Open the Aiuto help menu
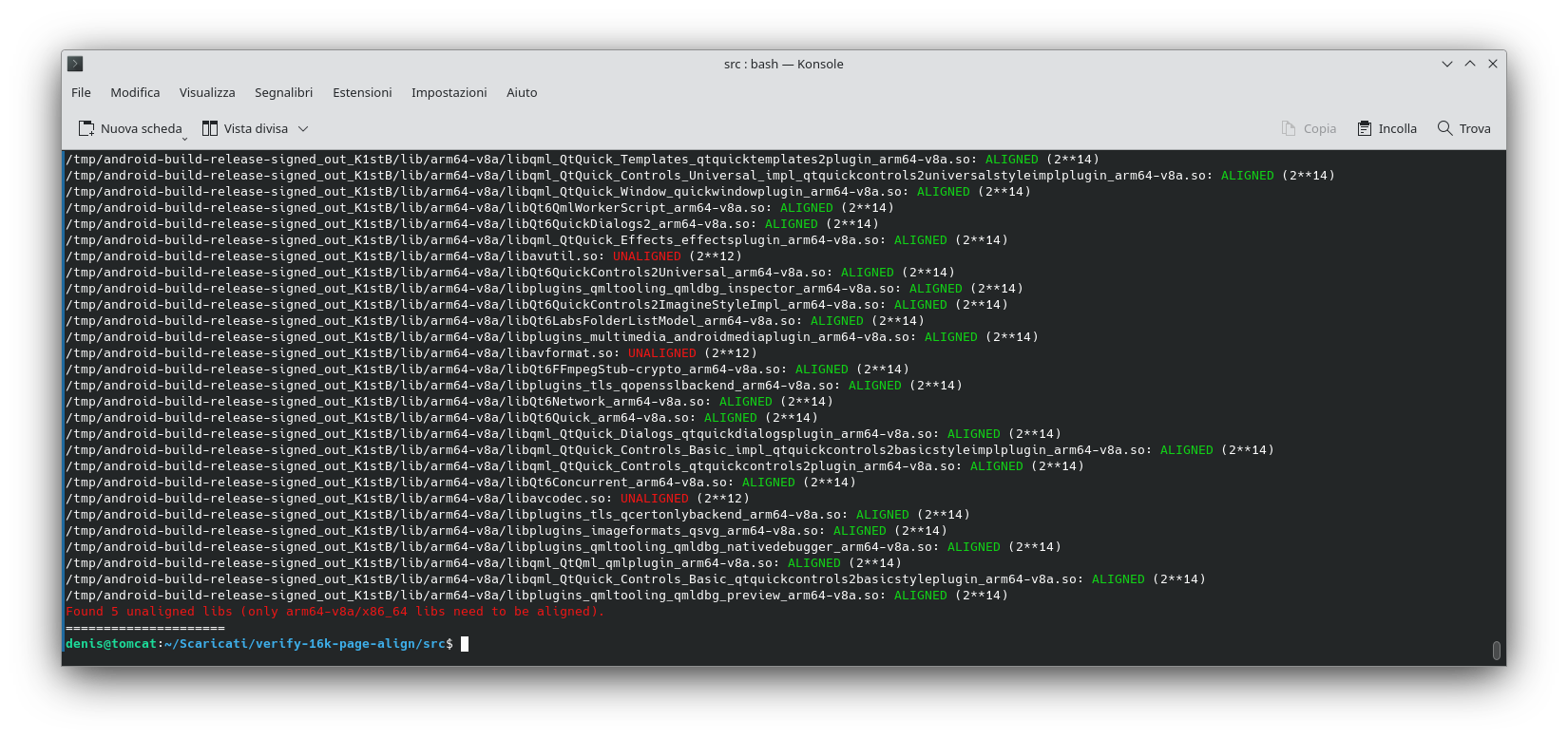Viewport: 1568px width, 739px height. point(522,92)
